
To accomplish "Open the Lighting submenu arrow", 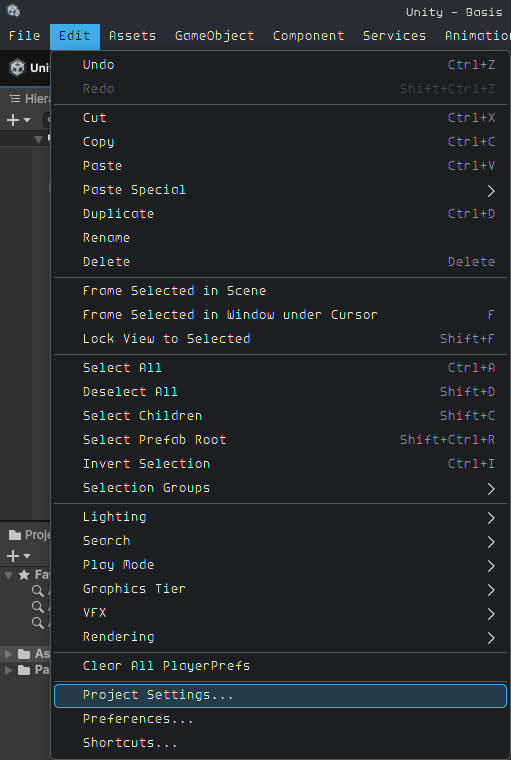I will 491,518.
